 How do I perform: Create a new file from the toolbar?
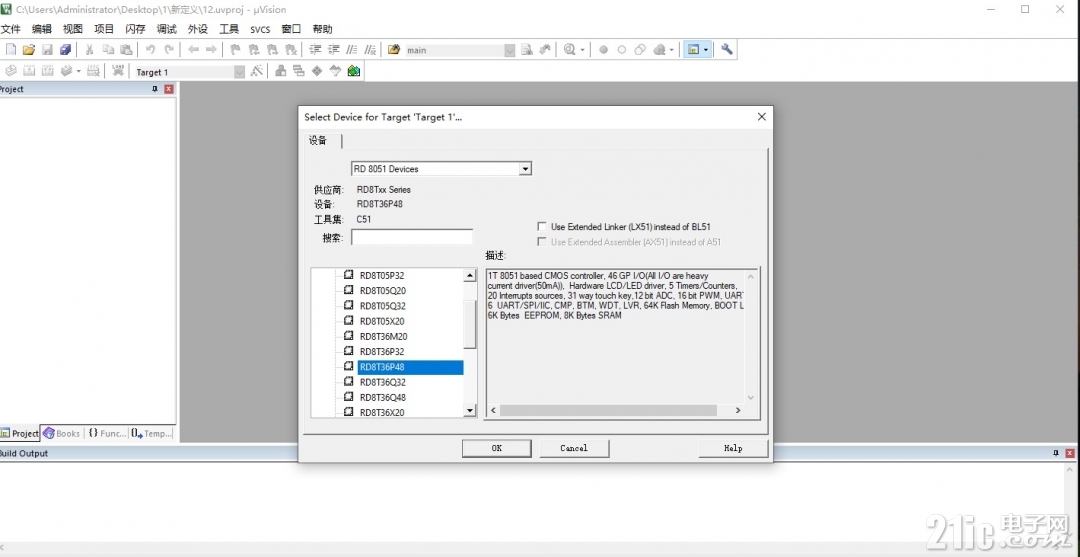pos(10,50)
